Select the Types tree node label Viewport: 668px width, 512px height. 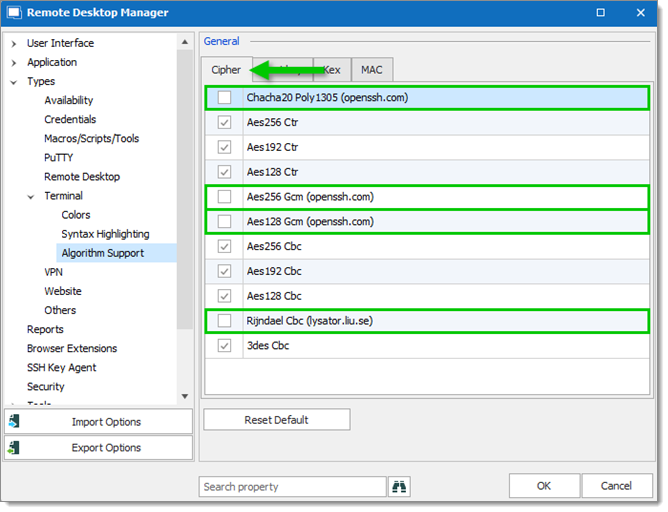[x=41, y=81]
